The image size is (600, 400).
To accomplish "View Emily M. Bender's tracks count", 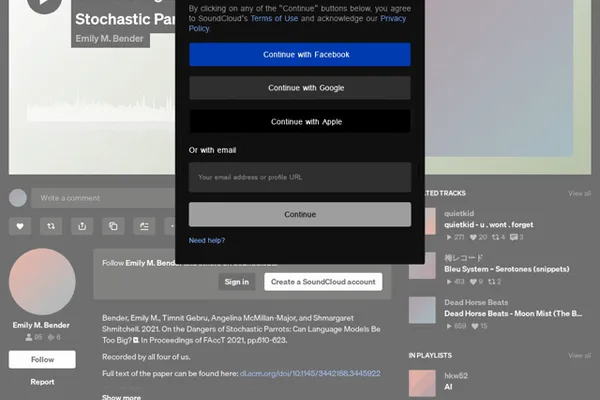I will click(54, 337).
